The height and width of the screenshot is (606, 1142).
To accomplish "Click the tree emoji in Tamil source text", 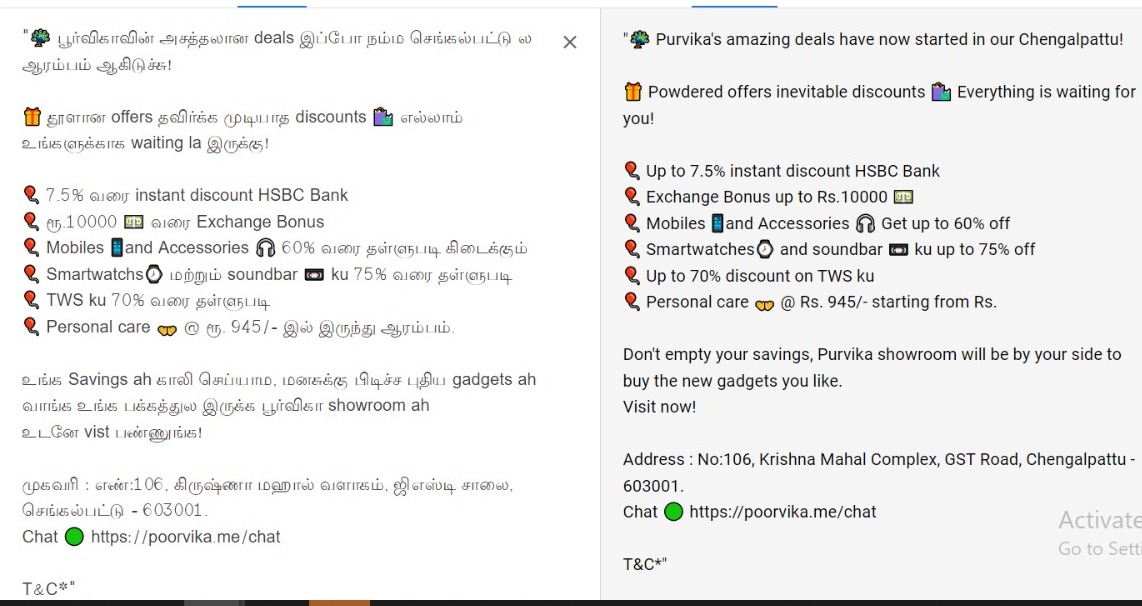I will 41,38.
